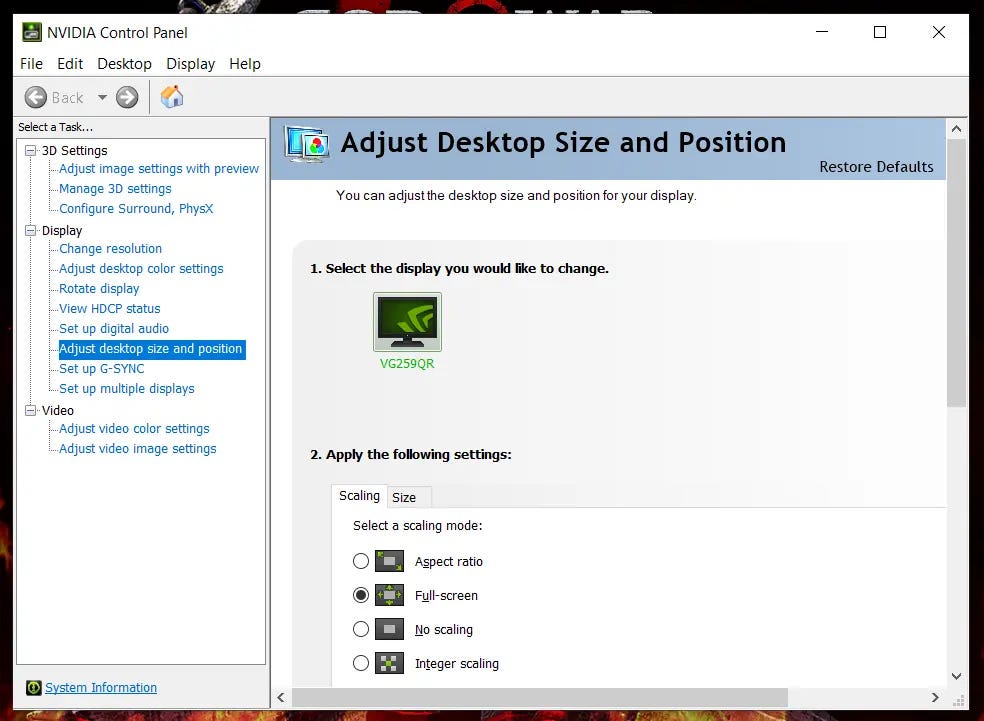The width and height of the screenshot is (984, 721).
Task: Click the VG259QR display name label
Action: (x=407, y=364)
